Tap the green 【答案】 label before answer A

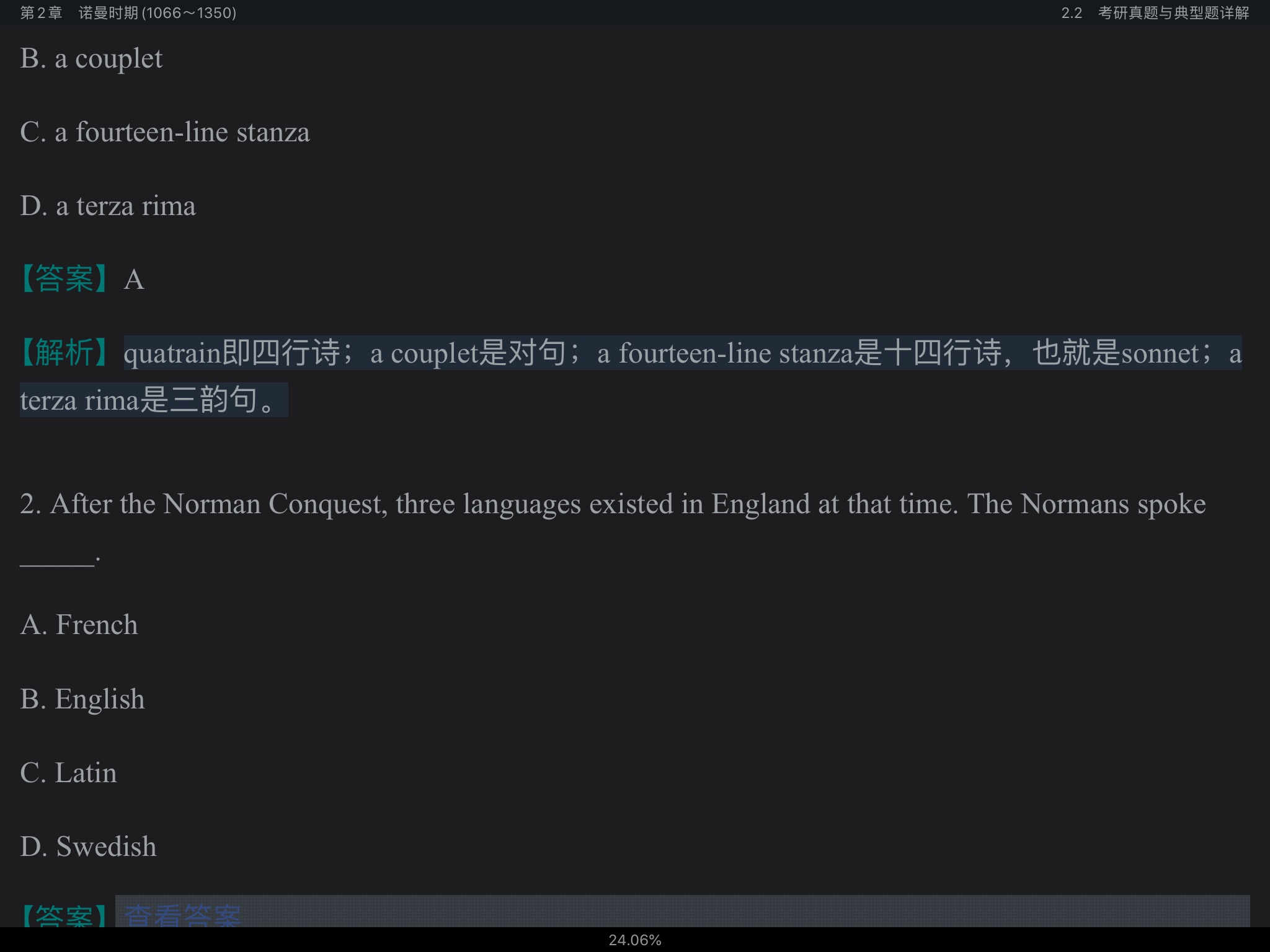[64, 280]
